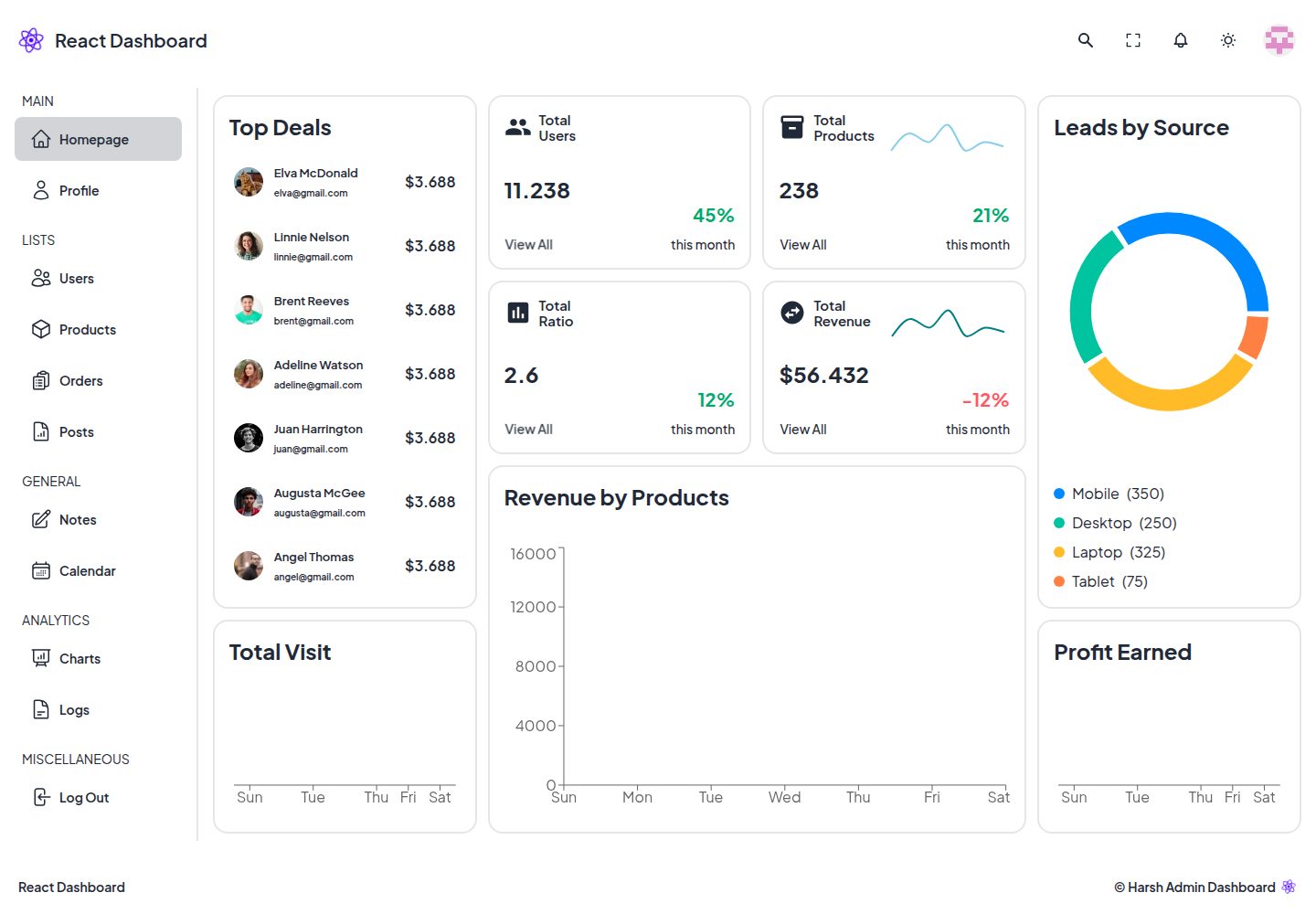This screenshot has width=1316, height=914.
Task: Click brent@gmail.com email text
Action: 313,321
